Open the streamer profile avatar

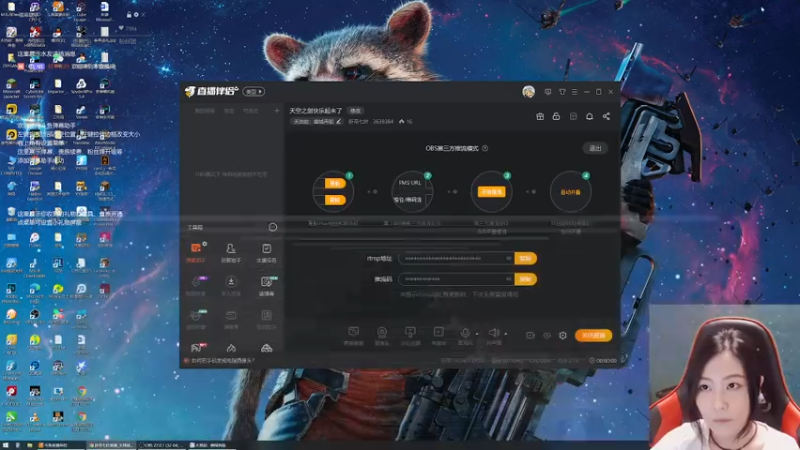coord(528,92)
